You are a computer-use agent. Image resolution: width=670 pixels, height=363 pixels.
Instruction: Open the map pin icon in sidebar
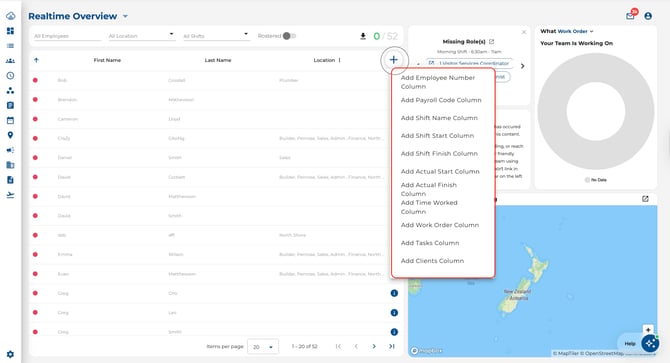(x=11, y=135)
